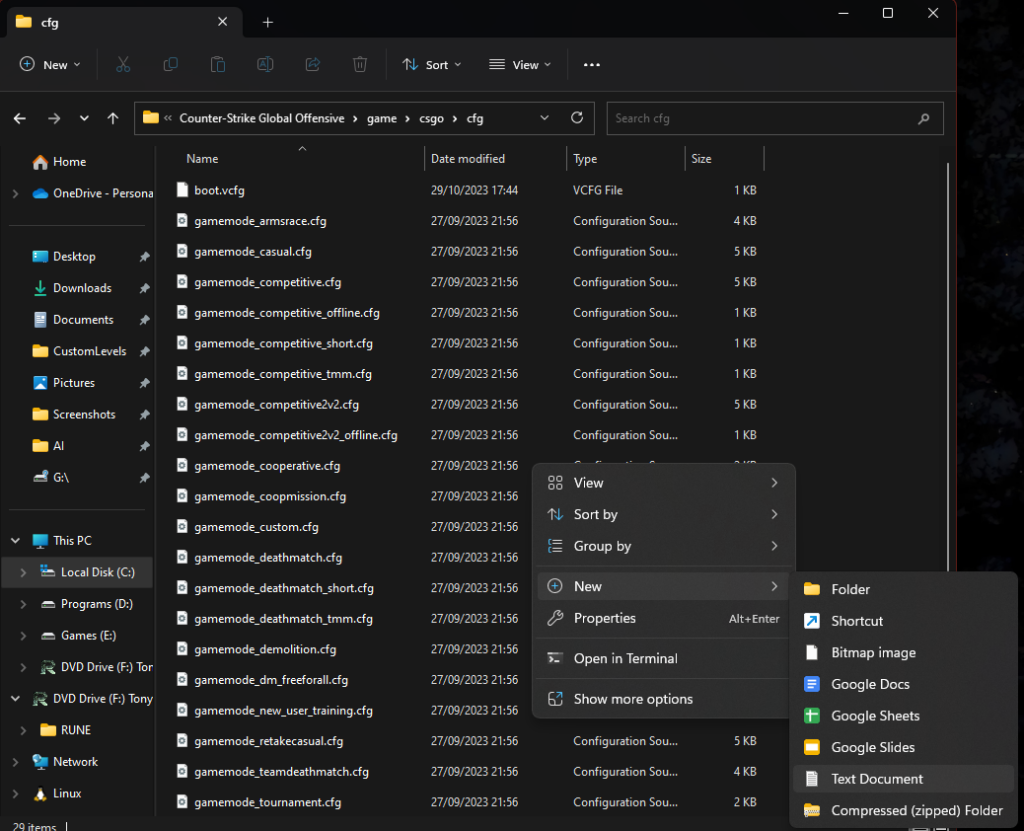Open Documents in the navigation pane
1024x831 pixels.
[x=83, y=320]
